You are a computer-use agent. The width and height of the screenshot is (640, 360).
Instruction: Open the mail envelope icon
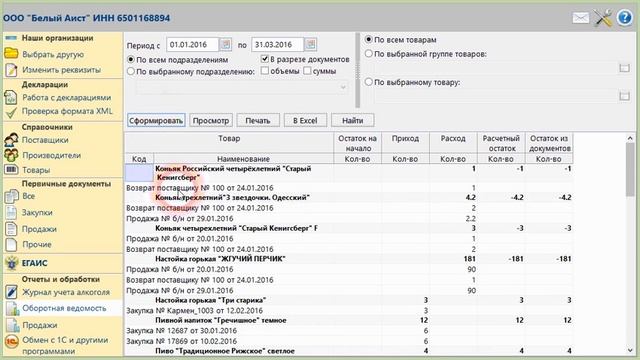click(x=581, y=18)
